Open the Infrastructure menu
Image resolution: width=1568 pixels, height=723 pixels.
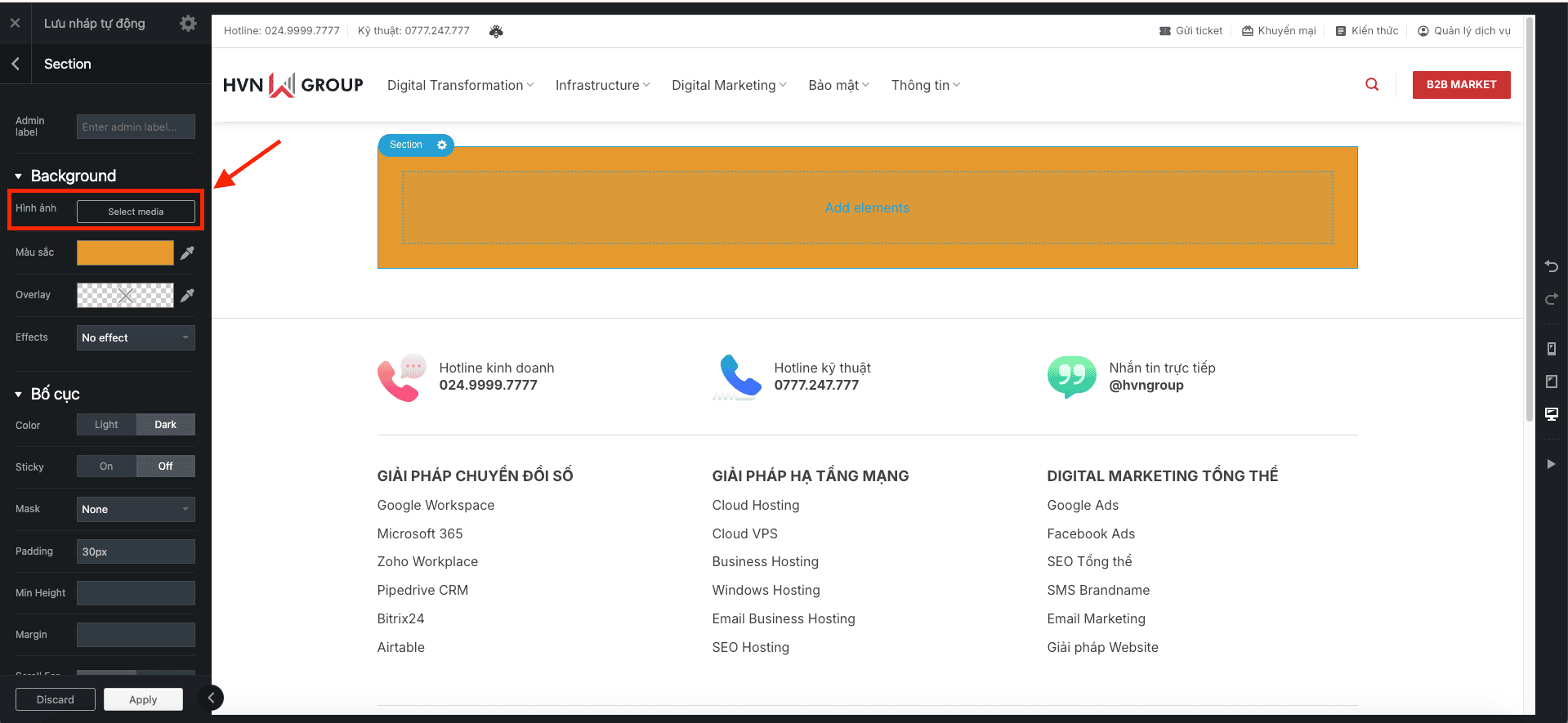[602, 85]
